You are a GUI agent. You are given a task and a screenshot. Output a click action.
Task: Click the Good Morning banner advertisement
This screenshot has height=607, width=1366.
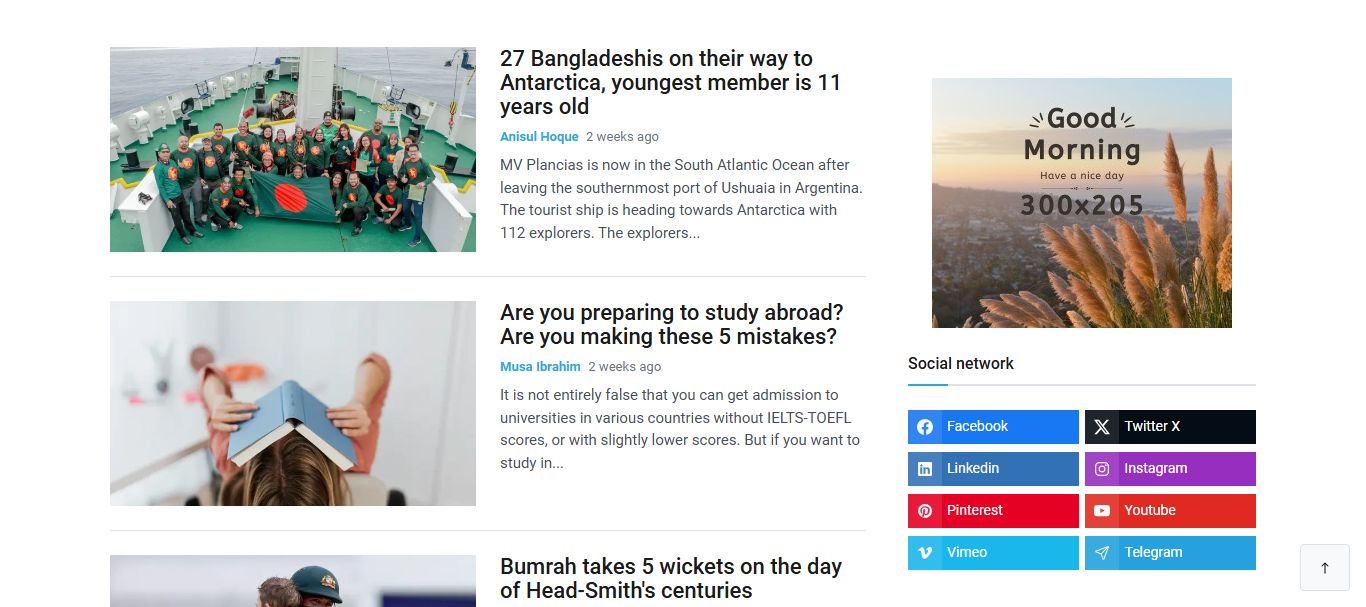coord(1082,203)
